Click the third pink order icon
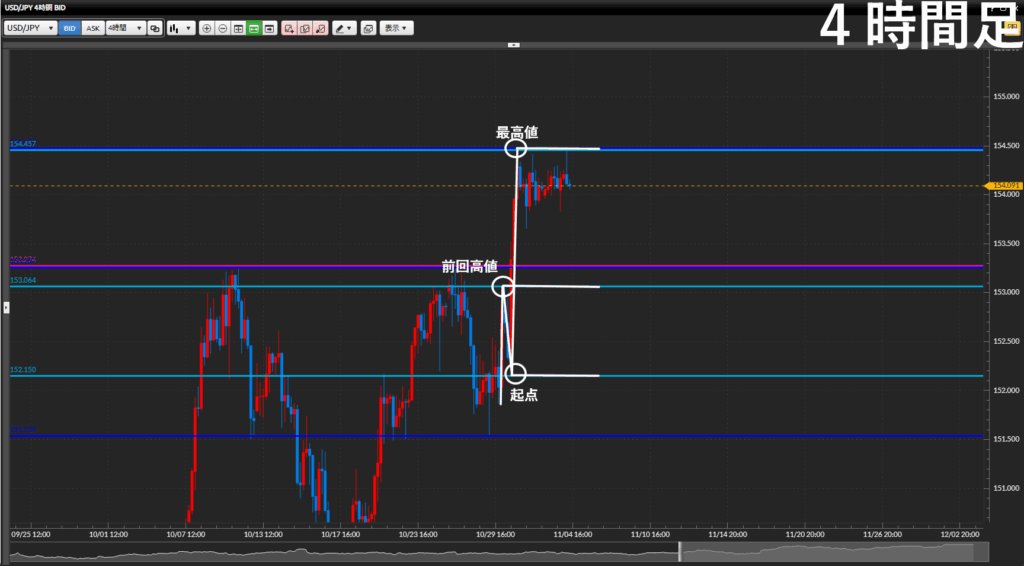Image resolution: width=1024 pixels, height=566 pixels. point(320,29)
